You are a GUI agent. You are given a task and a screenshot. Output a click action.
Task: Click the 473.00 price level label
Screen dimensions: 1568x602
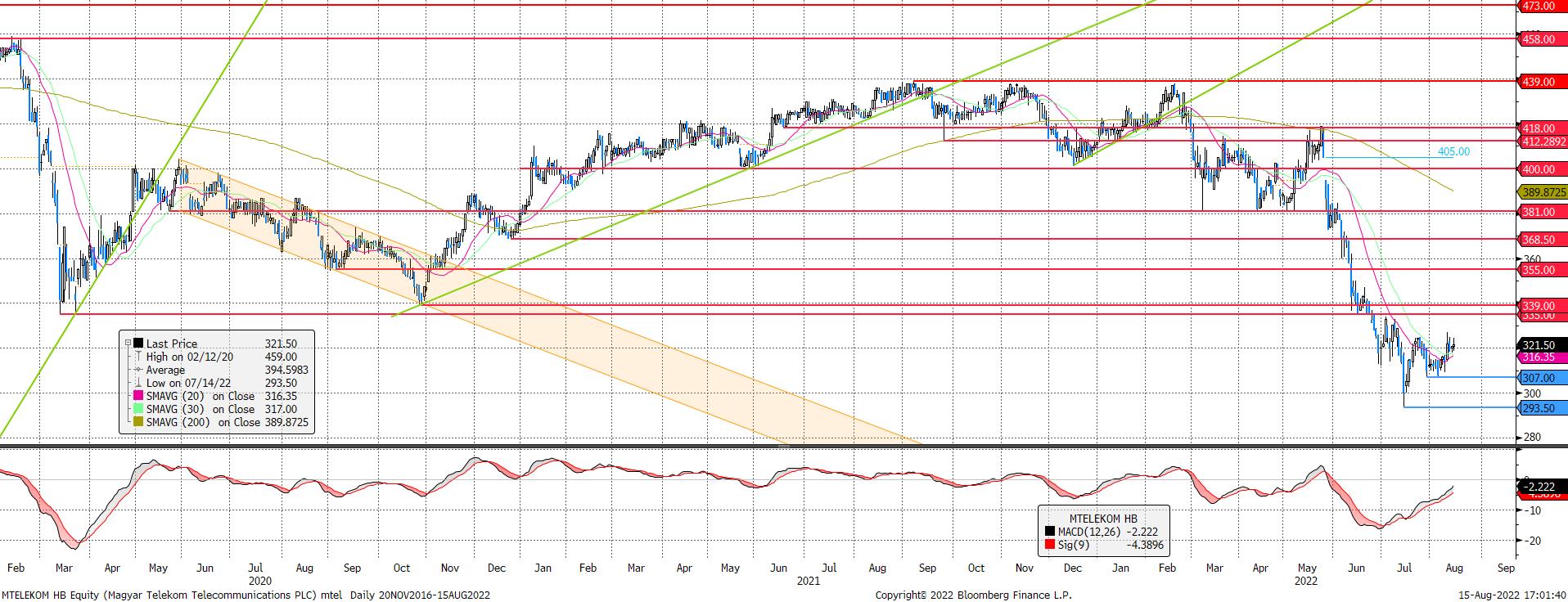(1543, 6)
